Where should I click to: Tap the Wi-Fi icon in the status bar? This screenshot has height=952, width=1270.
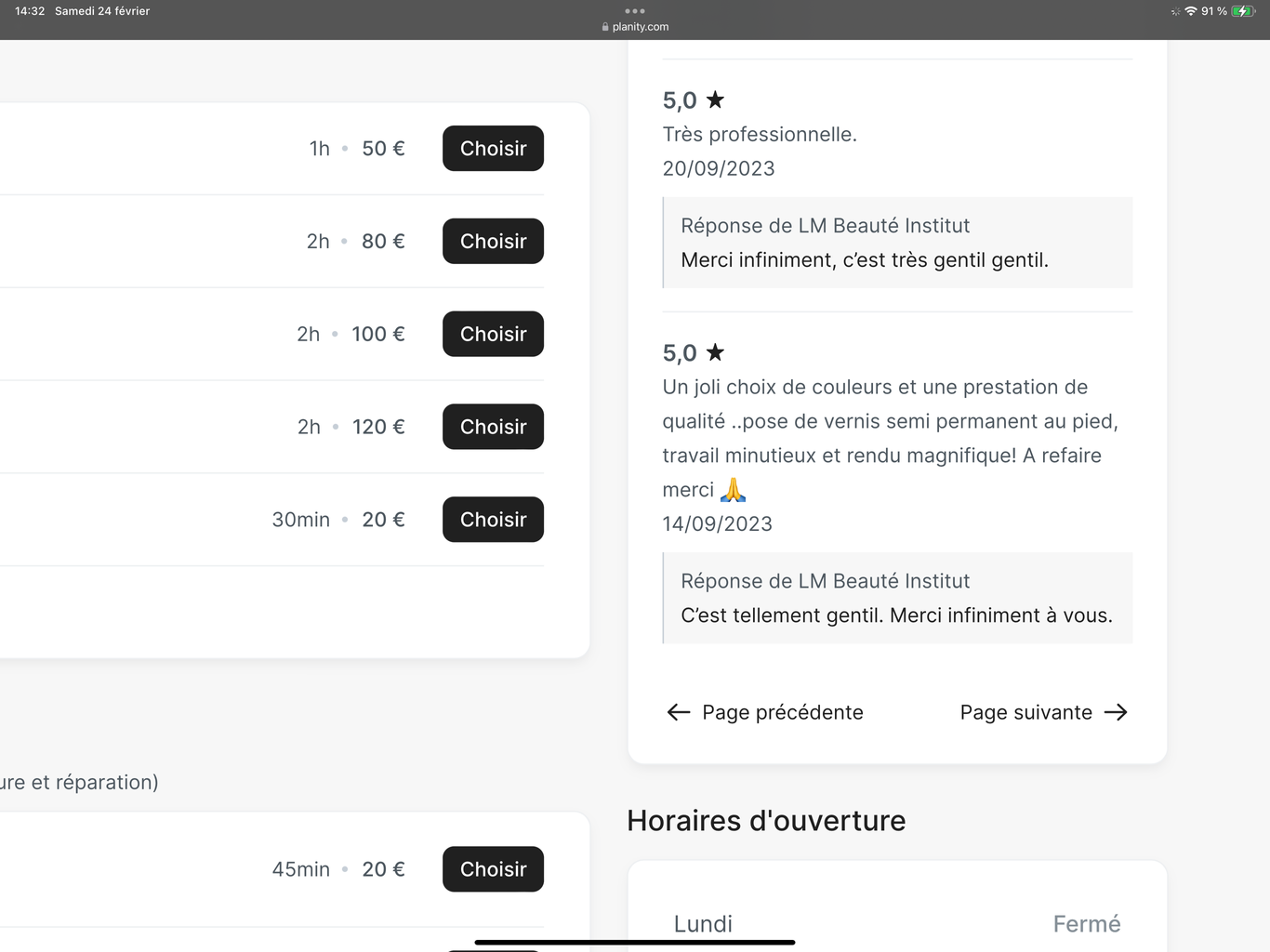pyautogui.click(x=1190, y=11)
